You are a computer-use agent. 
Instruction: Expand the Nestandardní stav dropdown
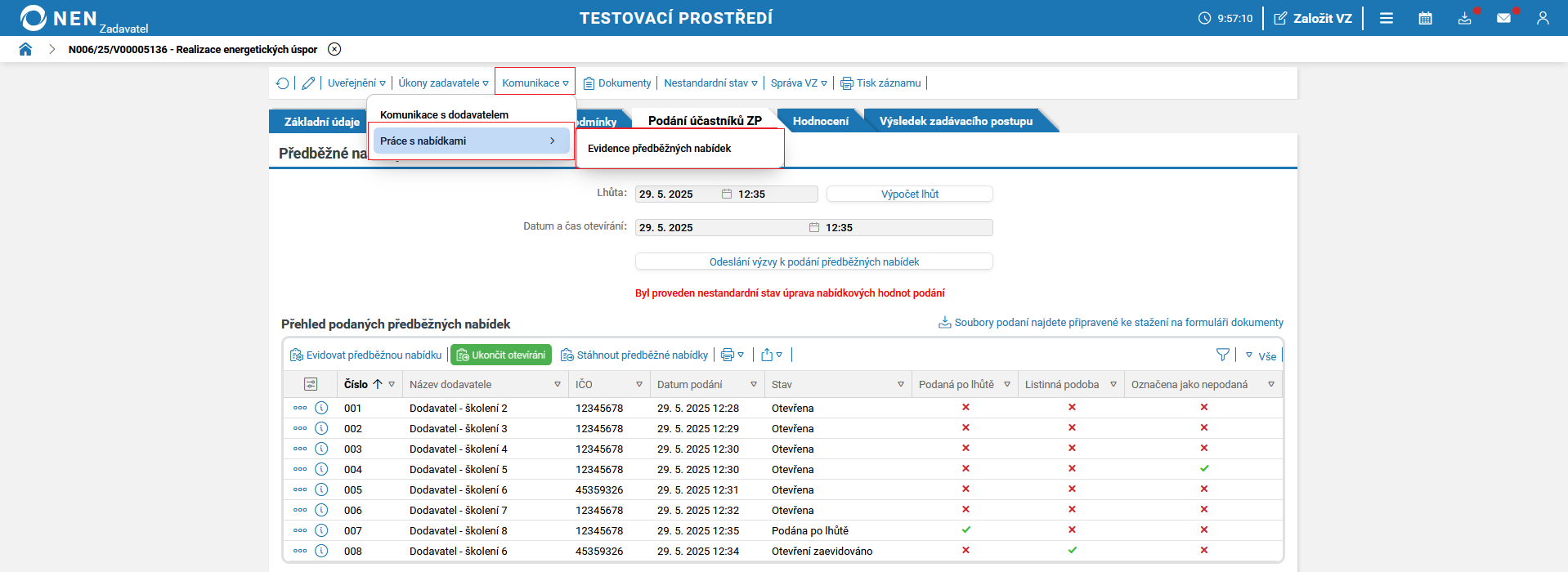[x=710, y=83]
